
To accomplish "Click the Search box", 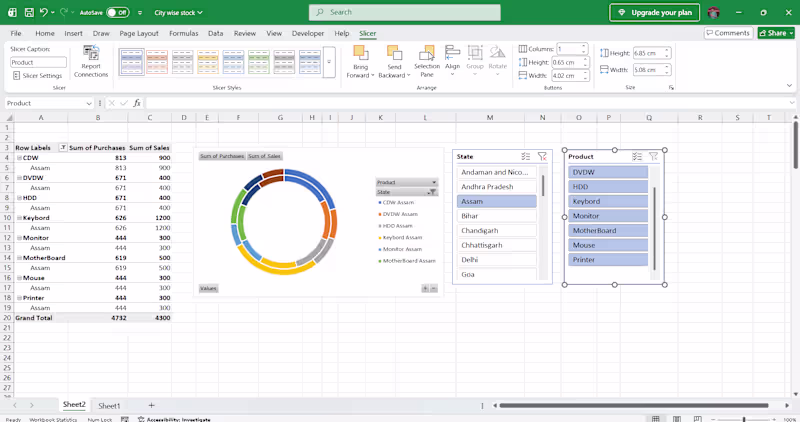I will pyautogui.click(x=405, y=12).
